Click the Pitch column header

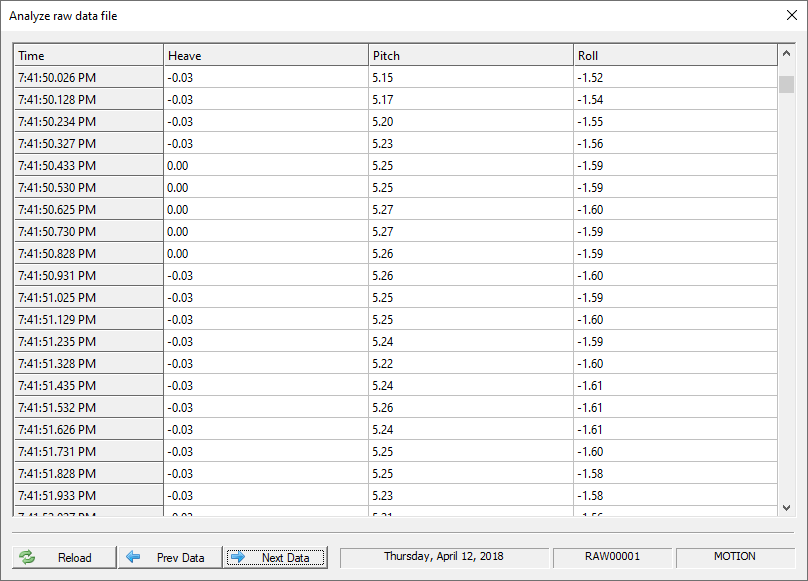471,55
